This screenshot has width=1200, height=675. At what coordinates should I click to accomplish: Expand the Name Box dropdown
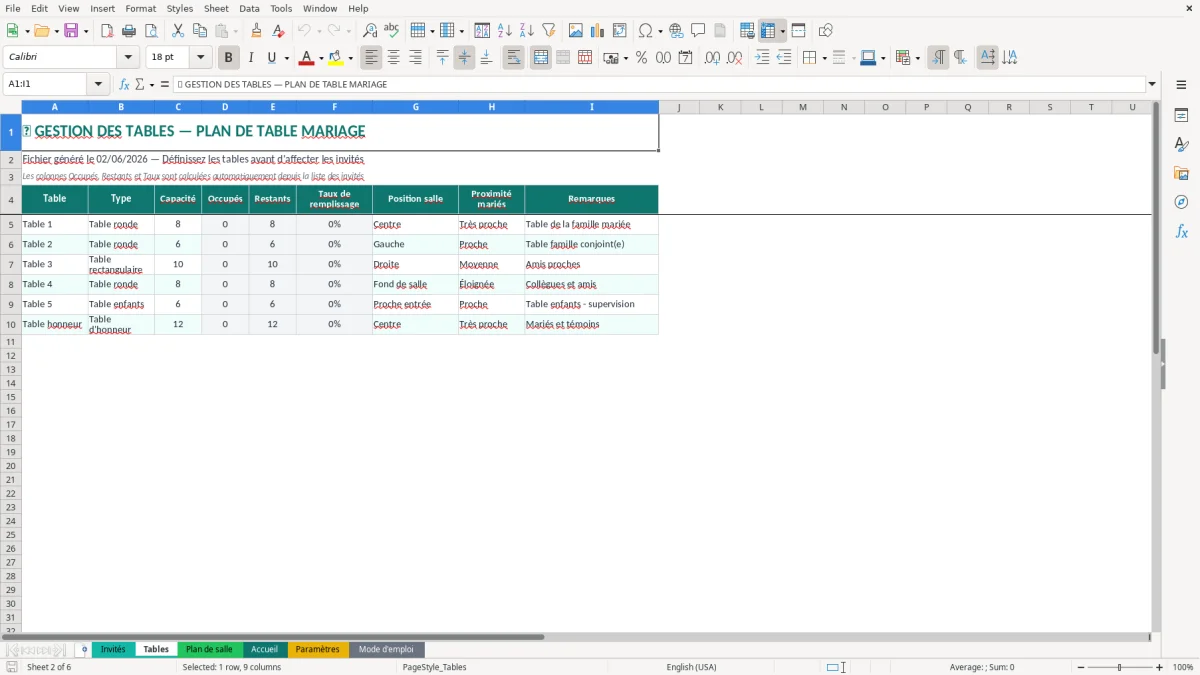[98, 84]
